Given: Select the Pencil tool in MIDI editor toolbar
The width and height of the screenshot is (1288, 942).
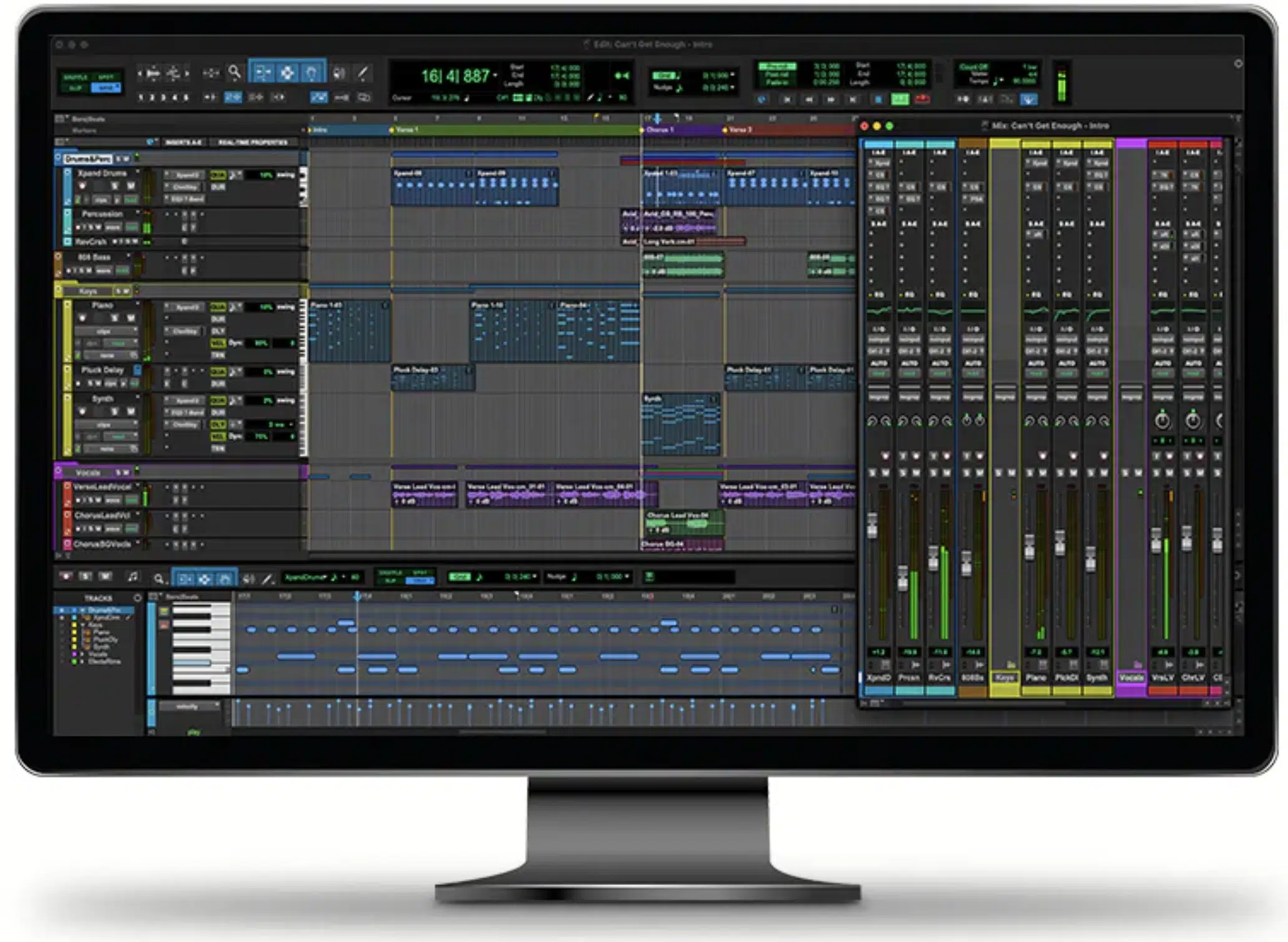Looking at the screenshot, I should (268, 579).
